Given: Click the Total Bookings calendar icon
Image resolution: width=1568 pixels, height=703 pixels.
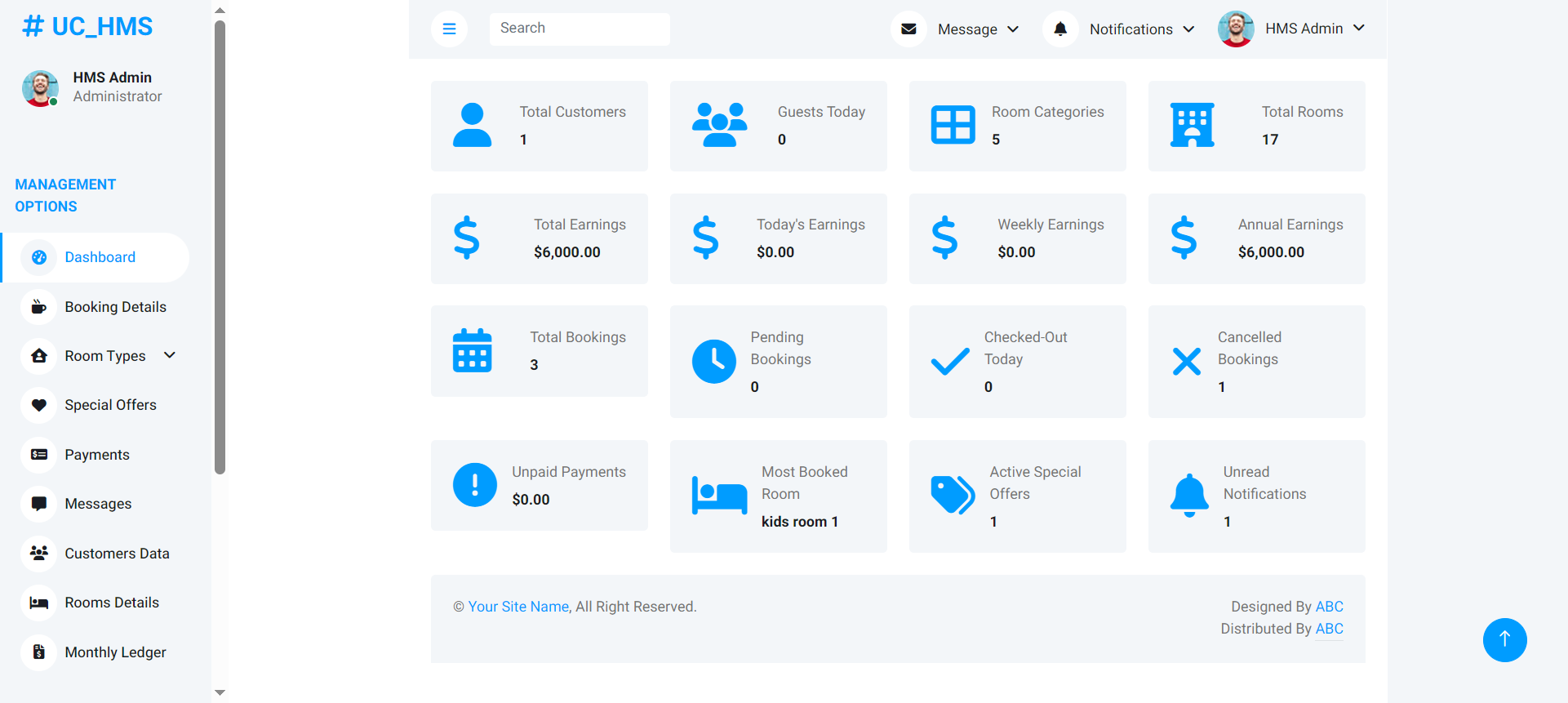Looking at the screenshot, I should click(472, 351).
